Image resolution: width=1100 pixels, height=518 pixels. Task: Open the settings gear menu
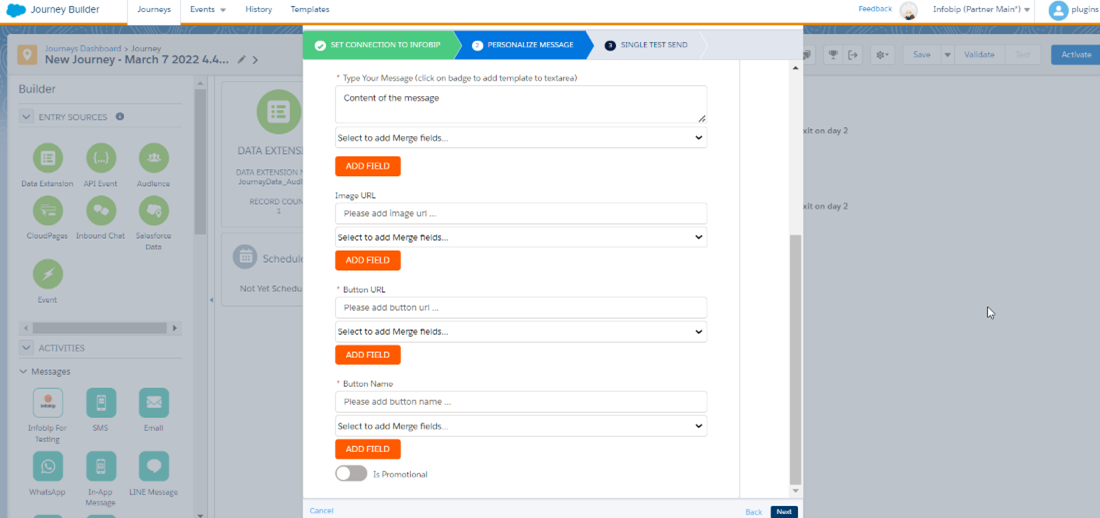click(x=883, y=55)
